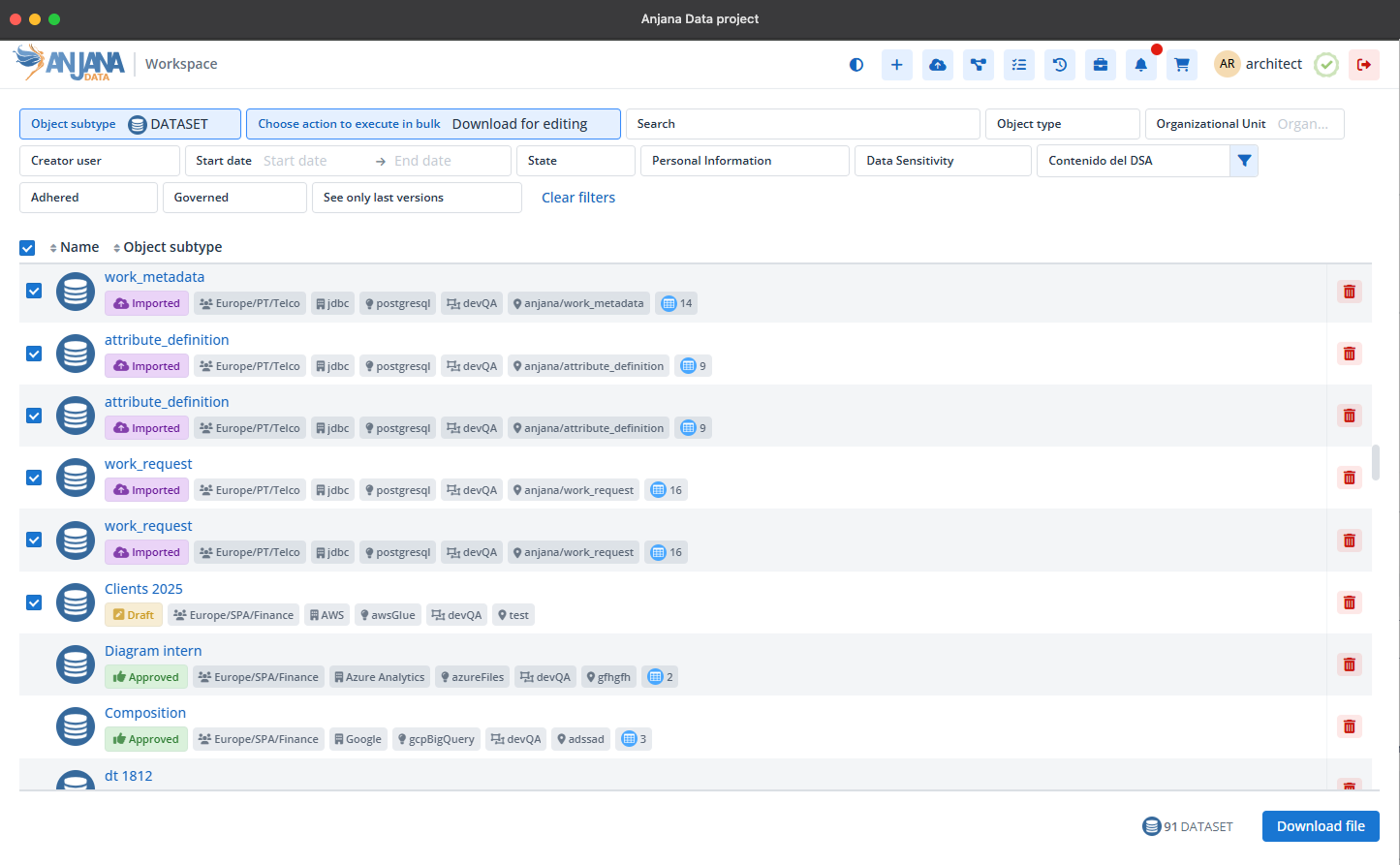Click the anjana/work_metadata path tag
Viewport: 1400px width, 865px height.
coord(578,303)
